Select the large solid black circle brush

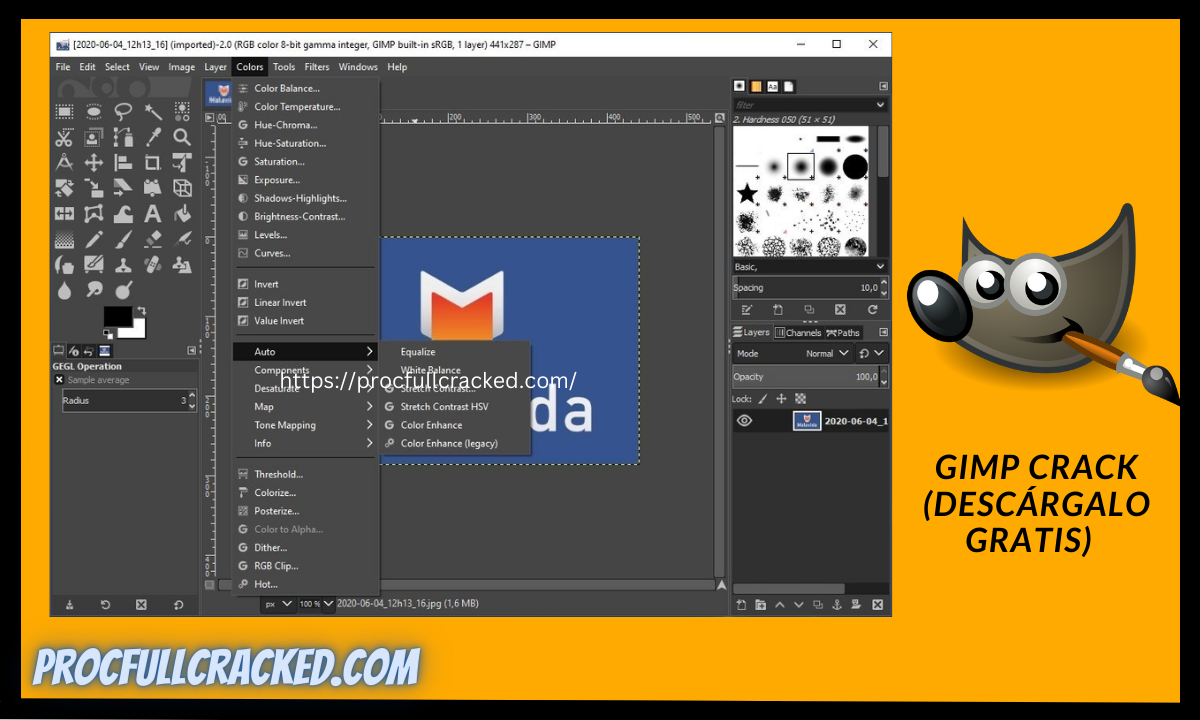[x=855, y=166]
